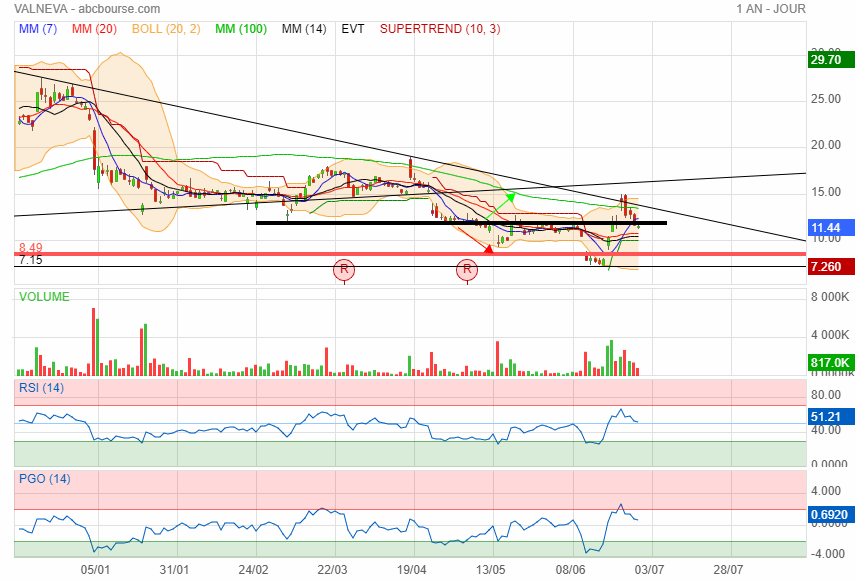The height and width of the screenshot is (580, 855).
Task: Click the 8 000K volume axis label
Action: 830,297
